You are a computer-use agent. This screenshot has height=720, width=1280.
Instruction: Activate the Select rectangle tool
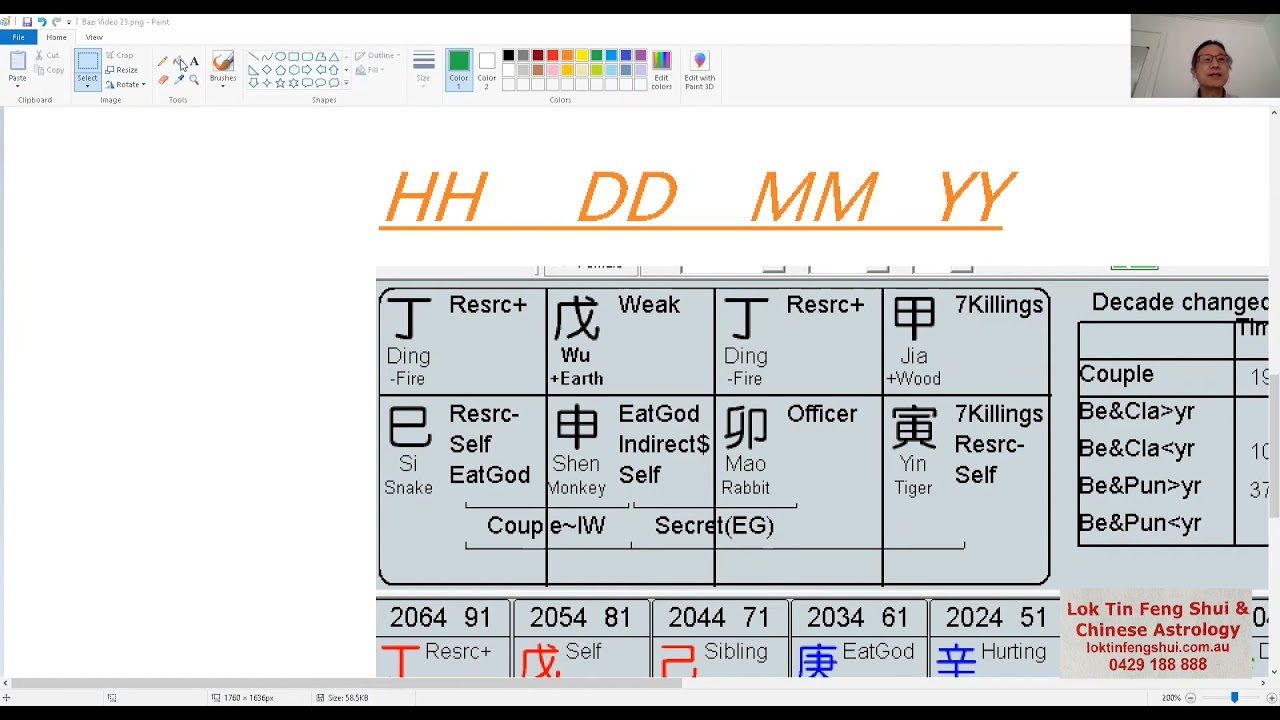click(x=87, y=62)
